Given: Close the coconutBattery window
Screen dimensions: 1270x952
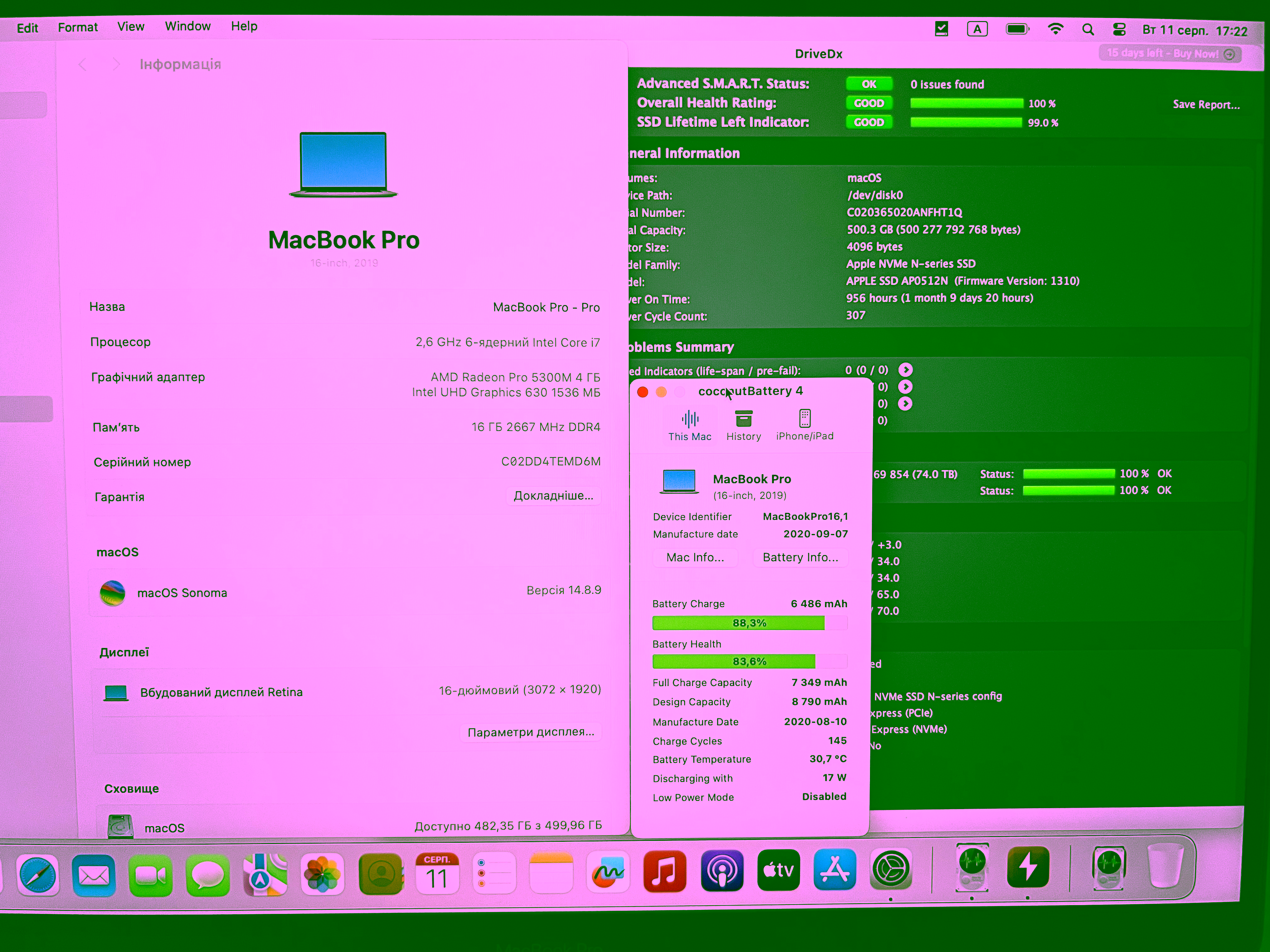Looking at the screenshot, I should 643,392.
